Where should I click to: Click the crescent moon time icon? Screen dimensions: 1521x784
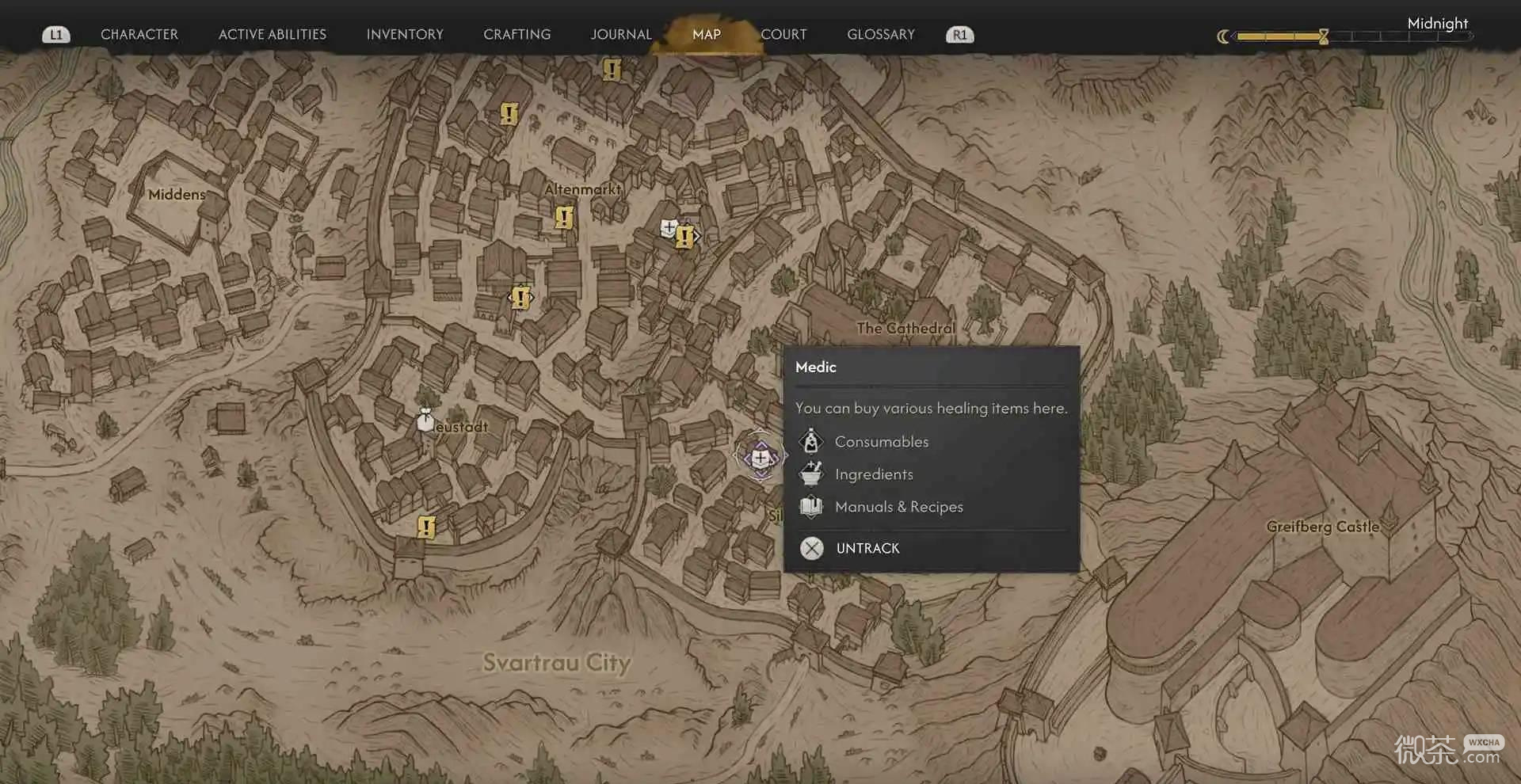[1224, 36]
